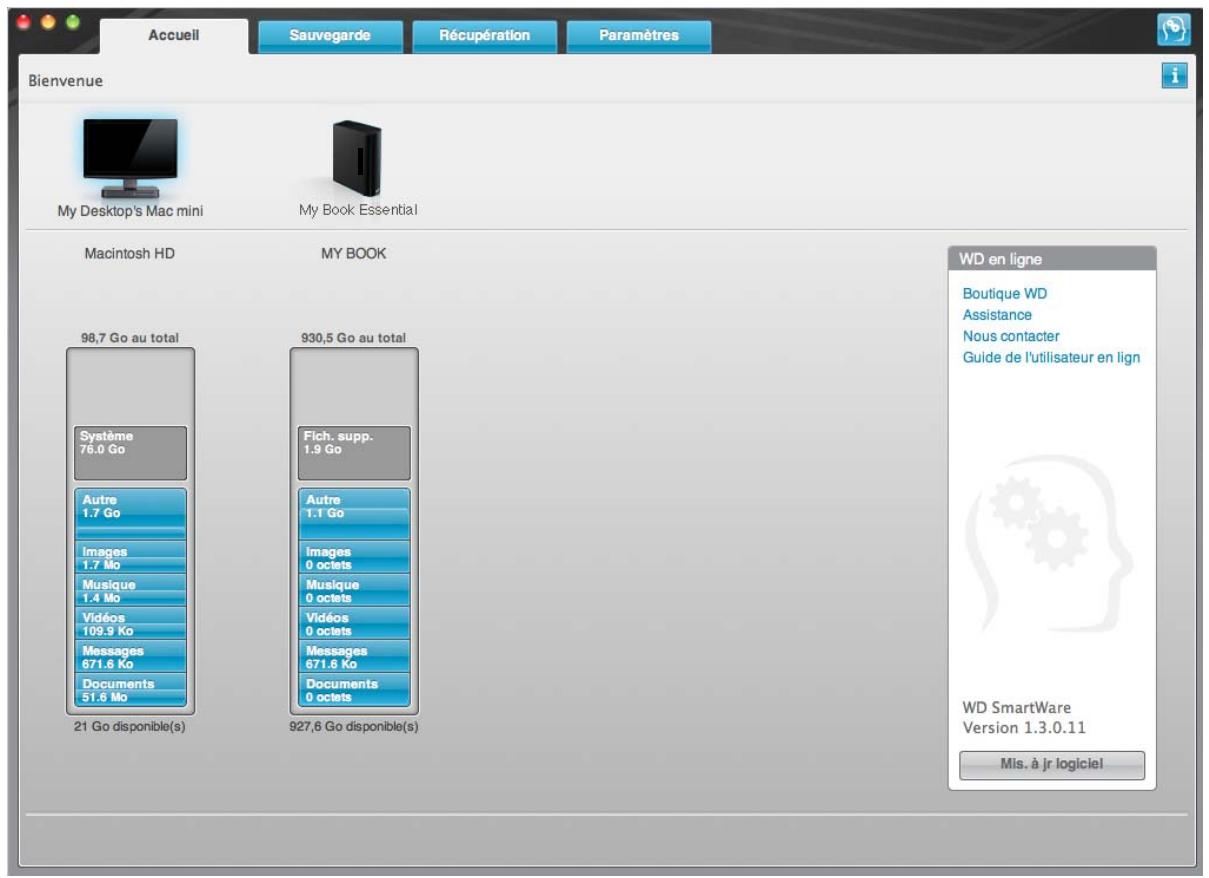Click the Mis. à jr logiciel button
The width and height of the screenshot is (1209, 878).
tap(1052, 765)
